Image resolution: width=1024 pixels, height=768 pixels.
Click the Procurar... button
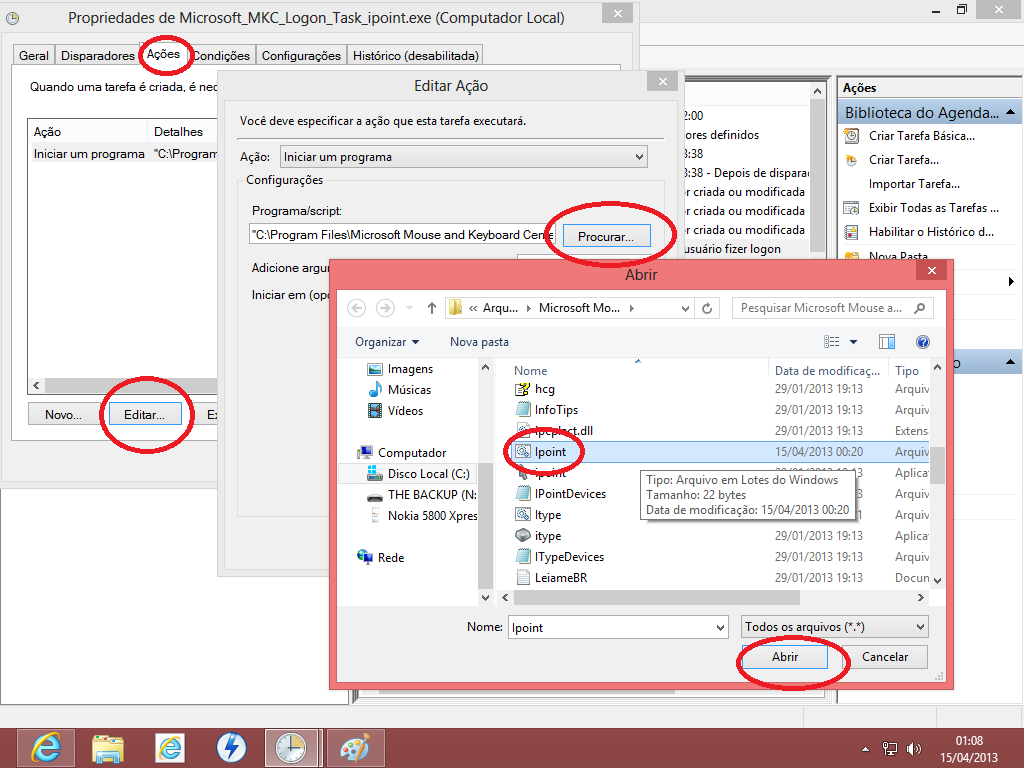pyautogui.click(x=606, y=236)
